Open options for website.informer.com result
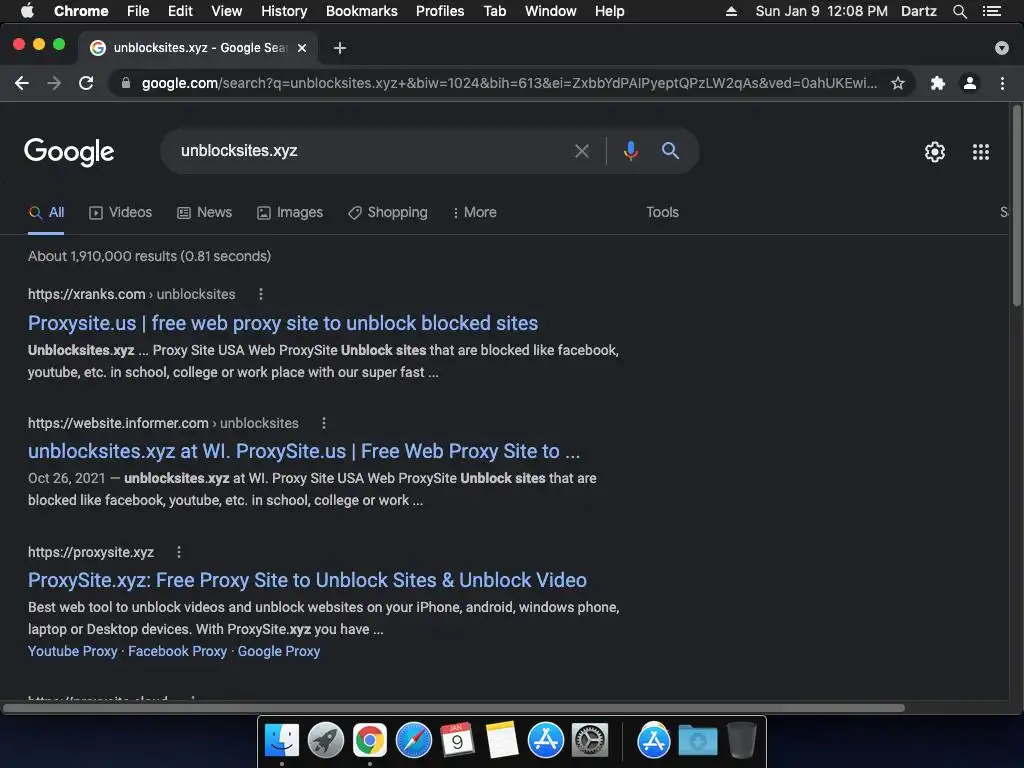The width and height of the screenshot is (1024, 768). click(x=324, y=423)
